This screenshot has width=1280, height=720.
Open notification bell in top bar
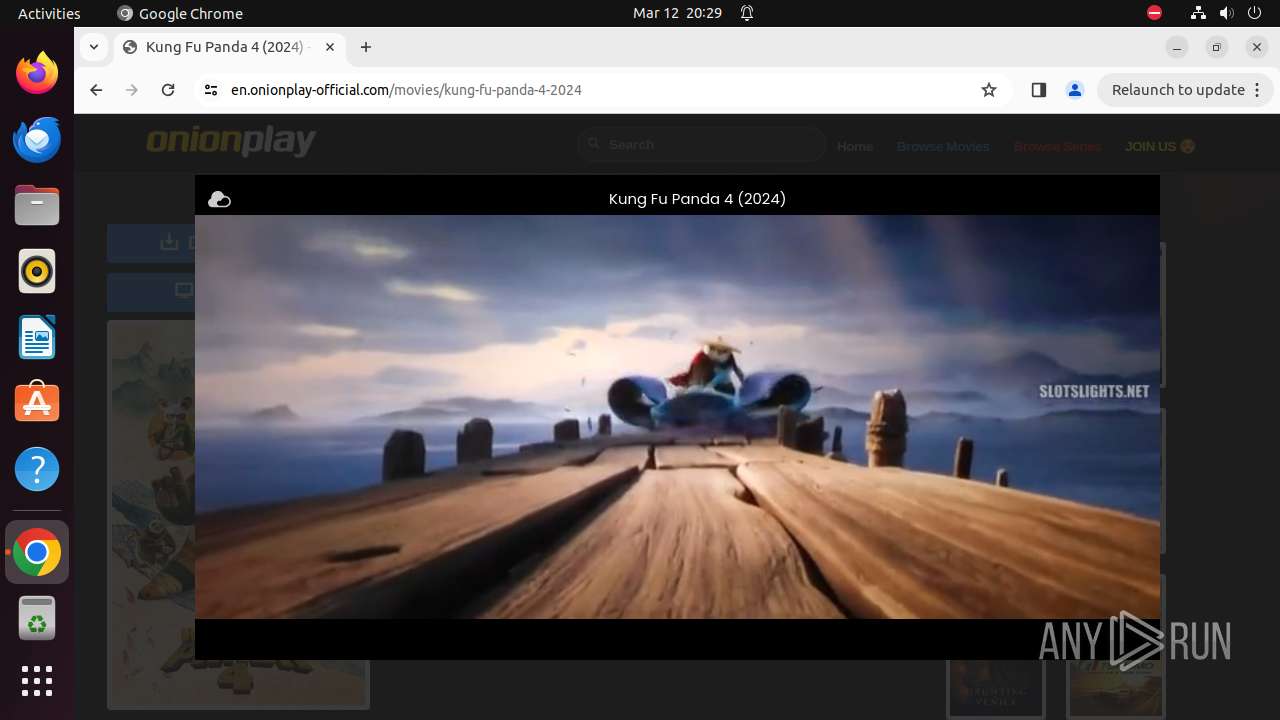(746, 13)
